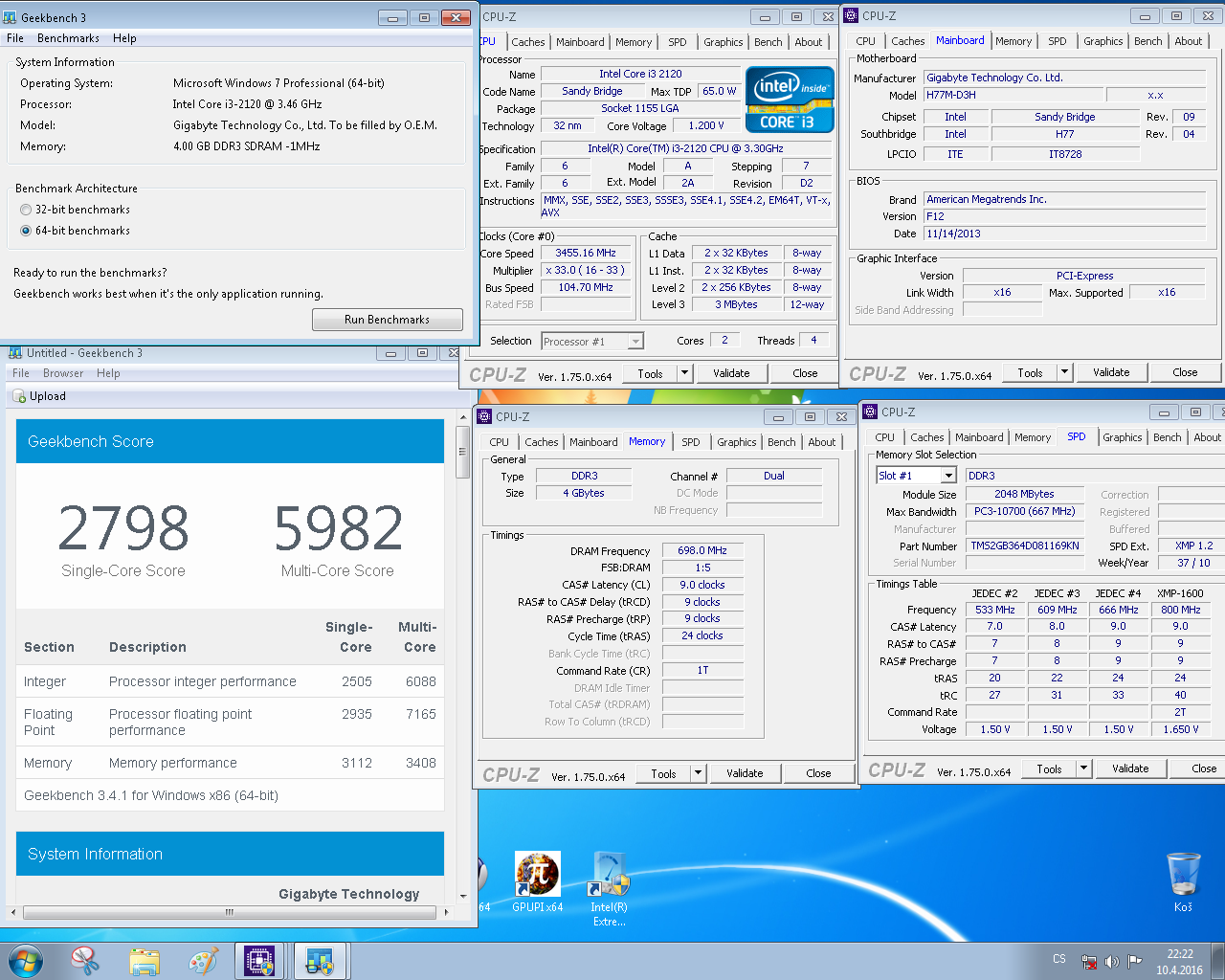
Task: Open SPD tab in CPU-Z Memory window
Action: point(691,442)
